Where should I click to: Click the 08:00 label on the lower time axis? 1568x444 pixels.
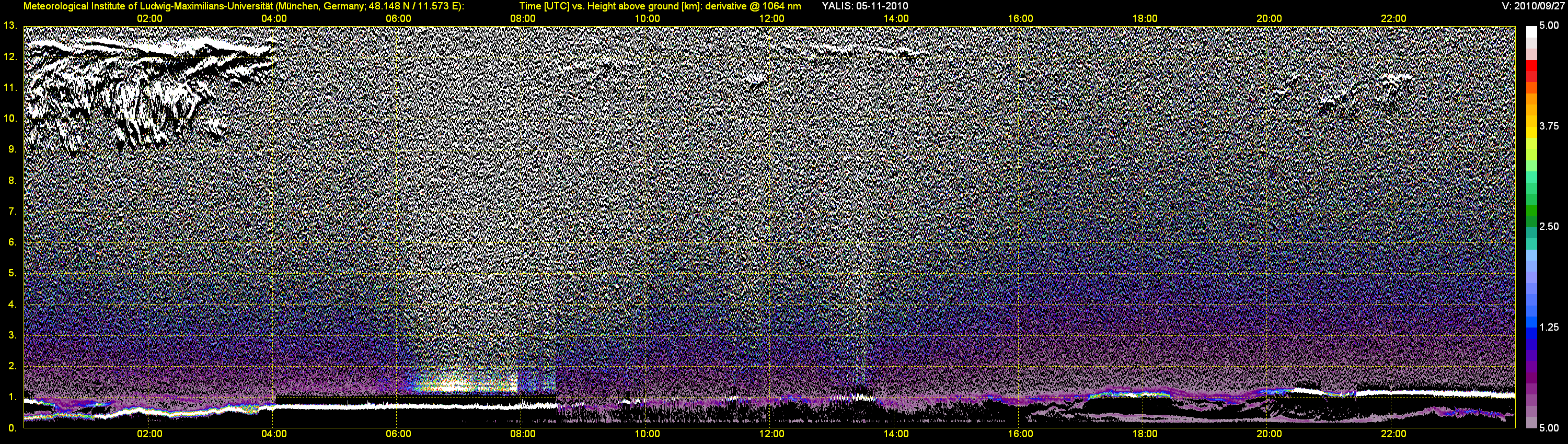[x=522, y=434]
